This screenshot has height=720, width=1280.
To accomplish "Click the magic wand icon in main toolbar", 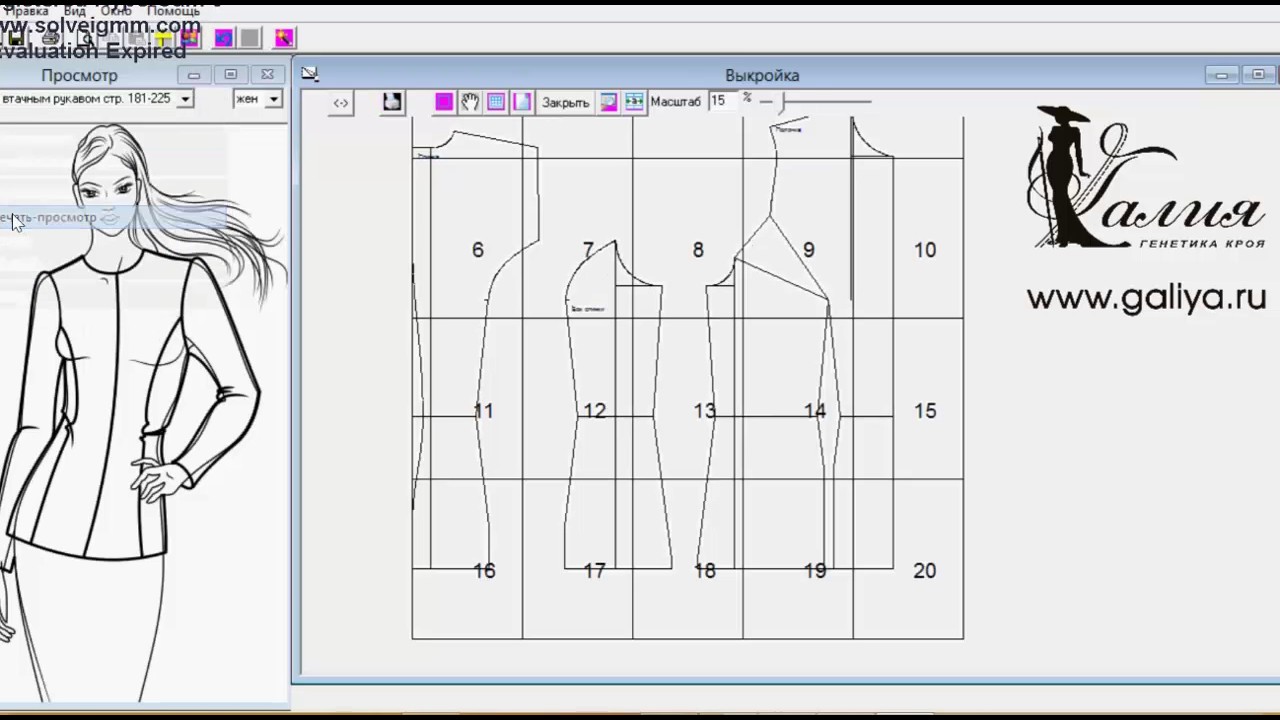I will pos(284,38).
